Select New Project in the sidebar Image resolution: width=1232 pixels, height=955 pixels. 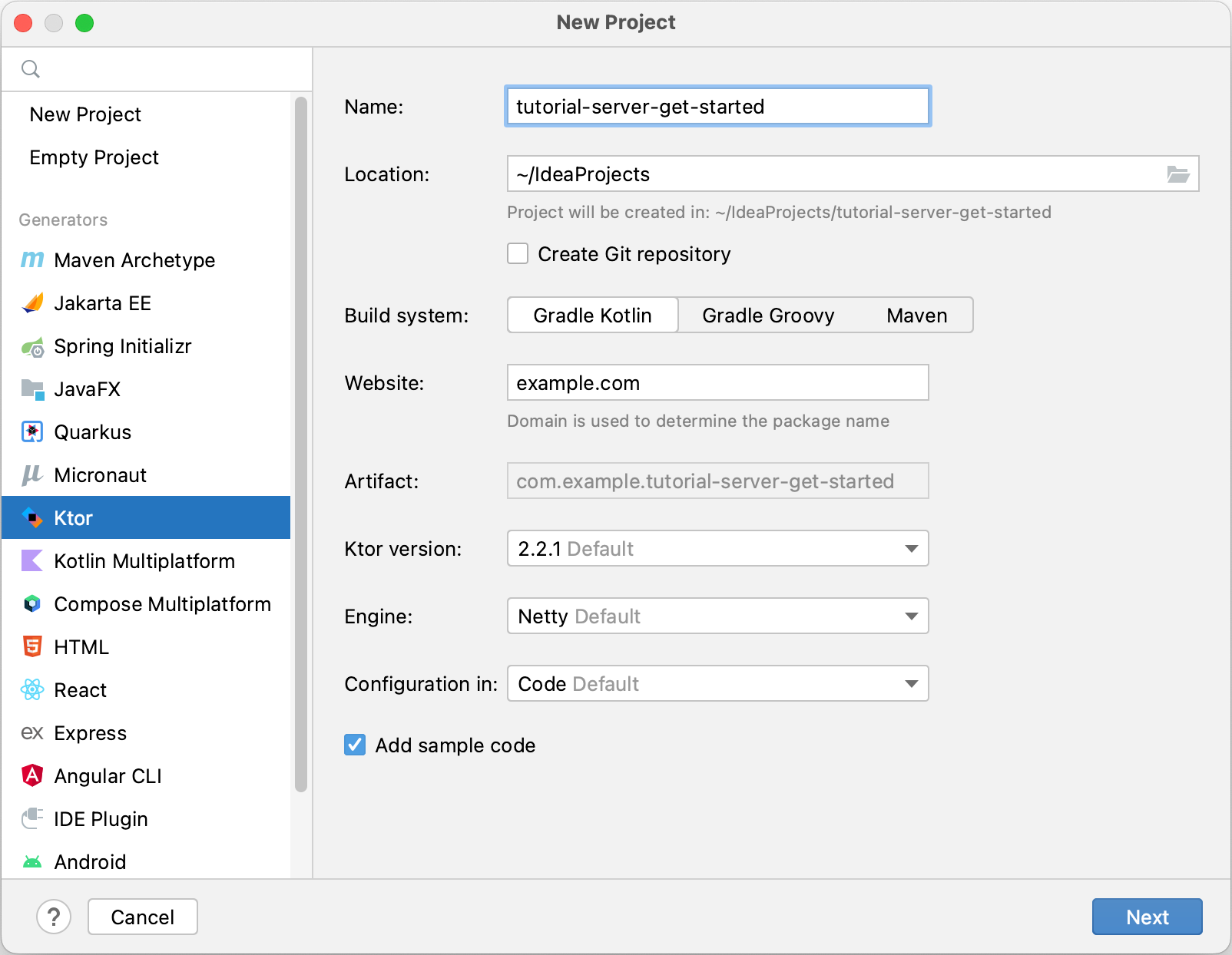click(85, 114)
